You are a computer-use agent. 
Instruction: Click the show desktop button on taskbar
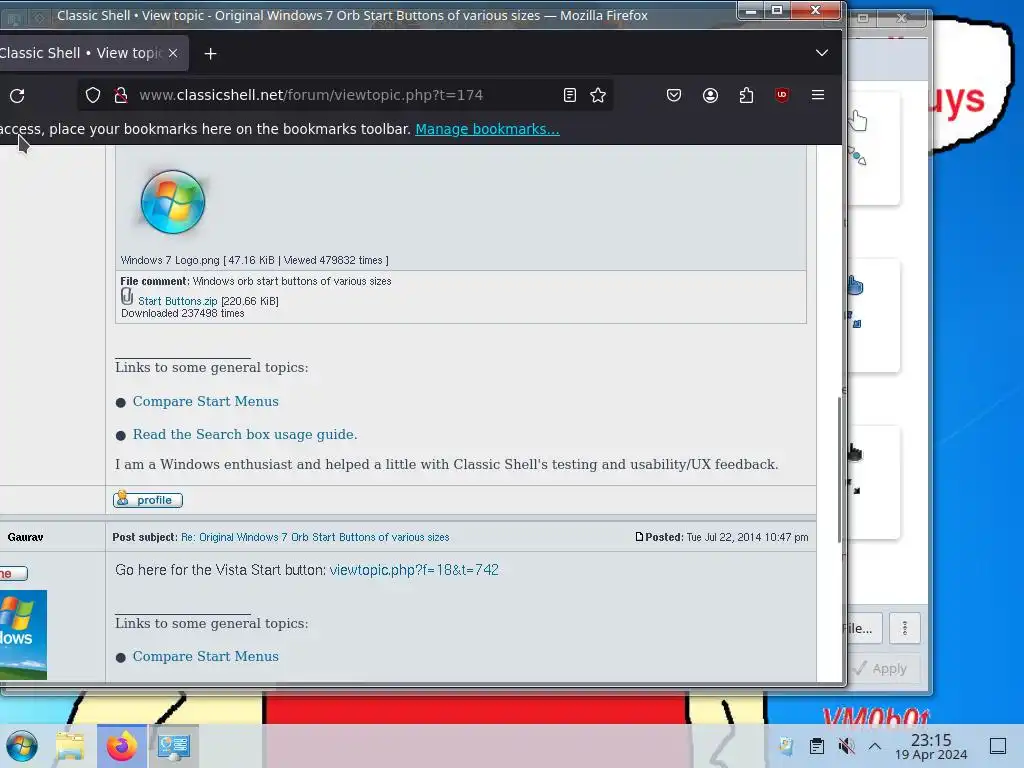[x=998, y=746]
